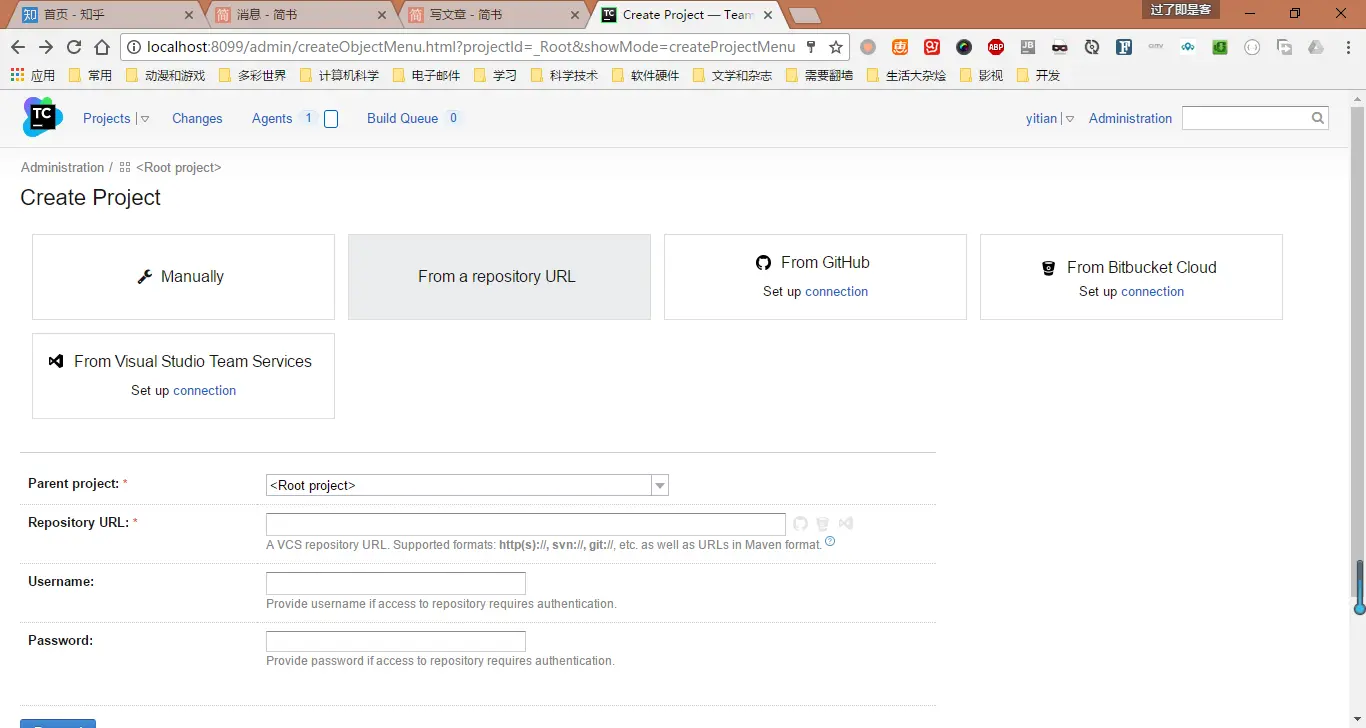The width and height of the screenshot is (1366, 728).
Task: Click the Administration breadcrumb link
Action: pos(62,168)
